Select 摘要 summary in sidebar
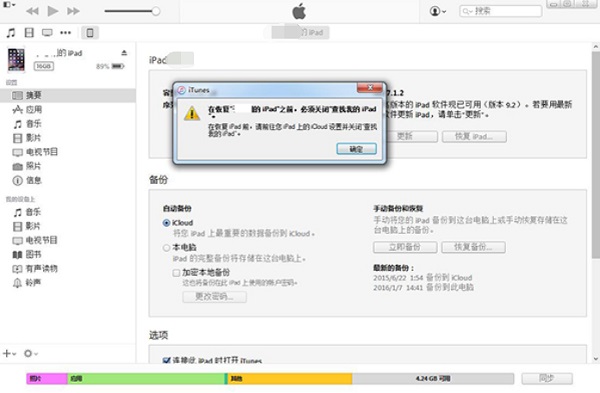 coord(68,95)
